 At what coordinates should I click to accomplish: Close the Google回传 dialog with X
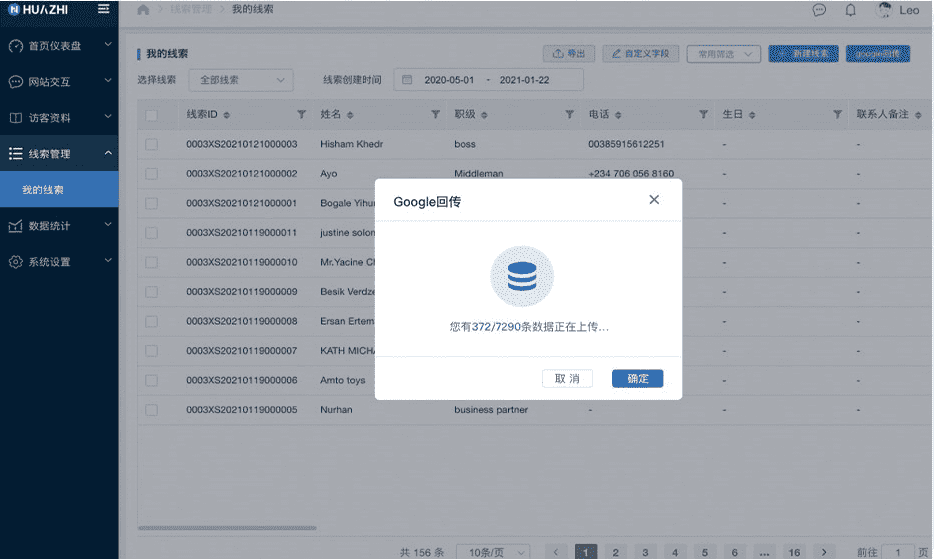(x=654, y=200)
